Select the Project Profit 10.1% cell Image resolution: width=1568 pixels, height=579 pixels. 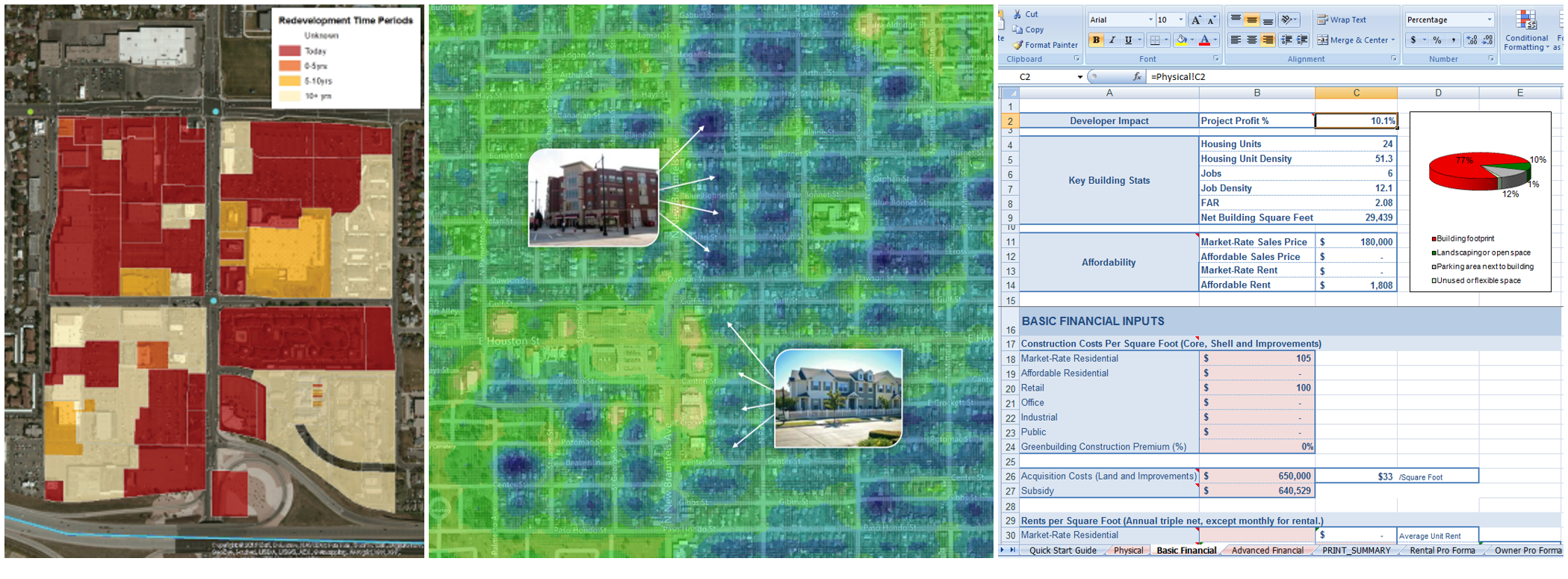click(1356, 121)
